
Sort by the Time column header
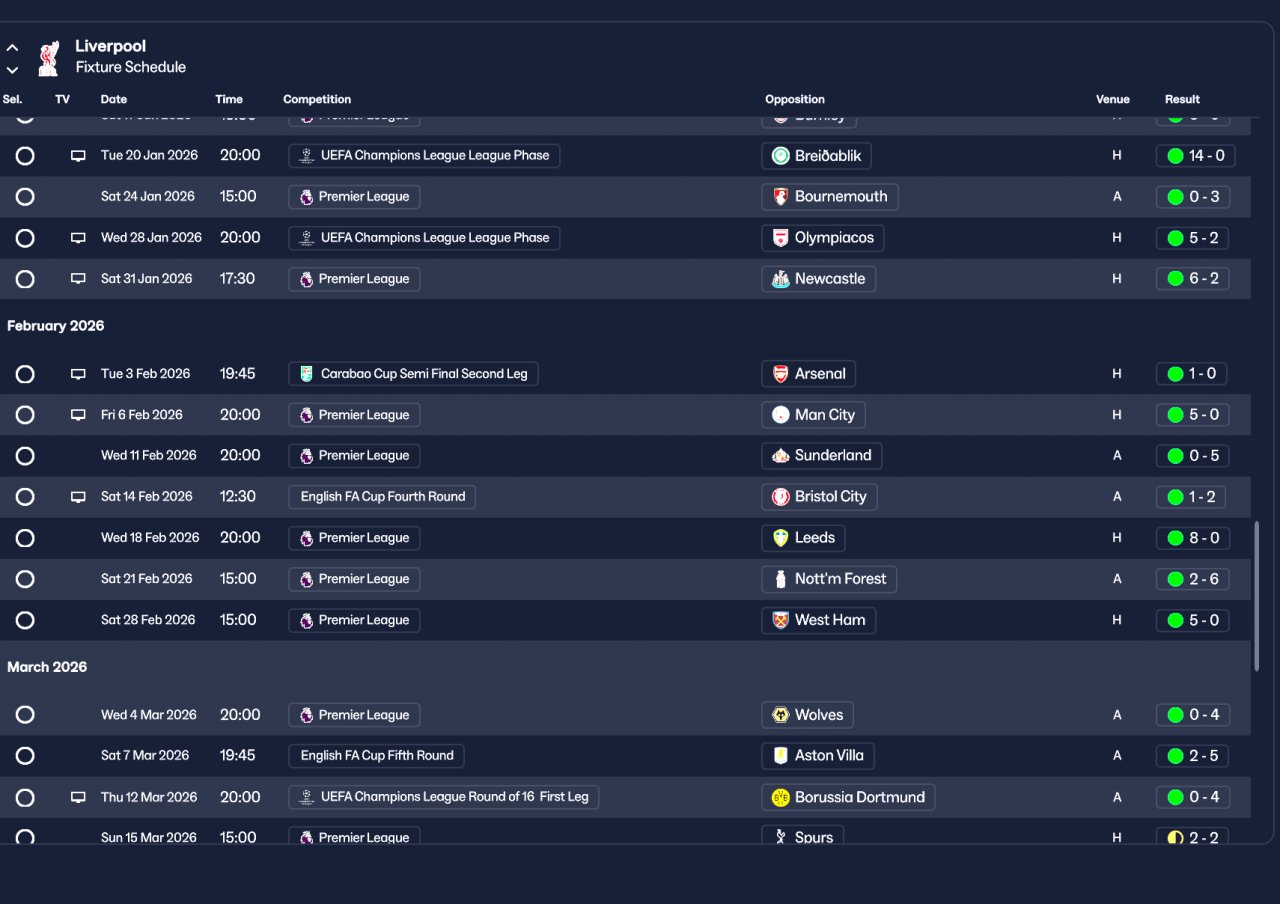coord(229,99)
